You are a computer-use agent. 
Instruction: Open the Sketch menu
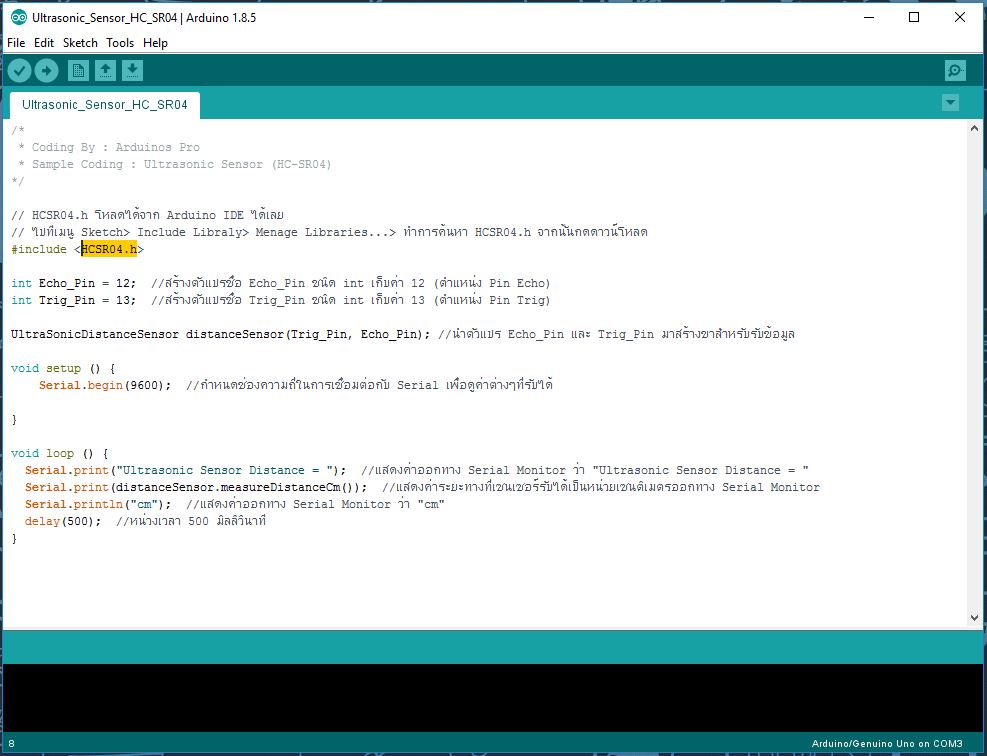pos(79,43)
